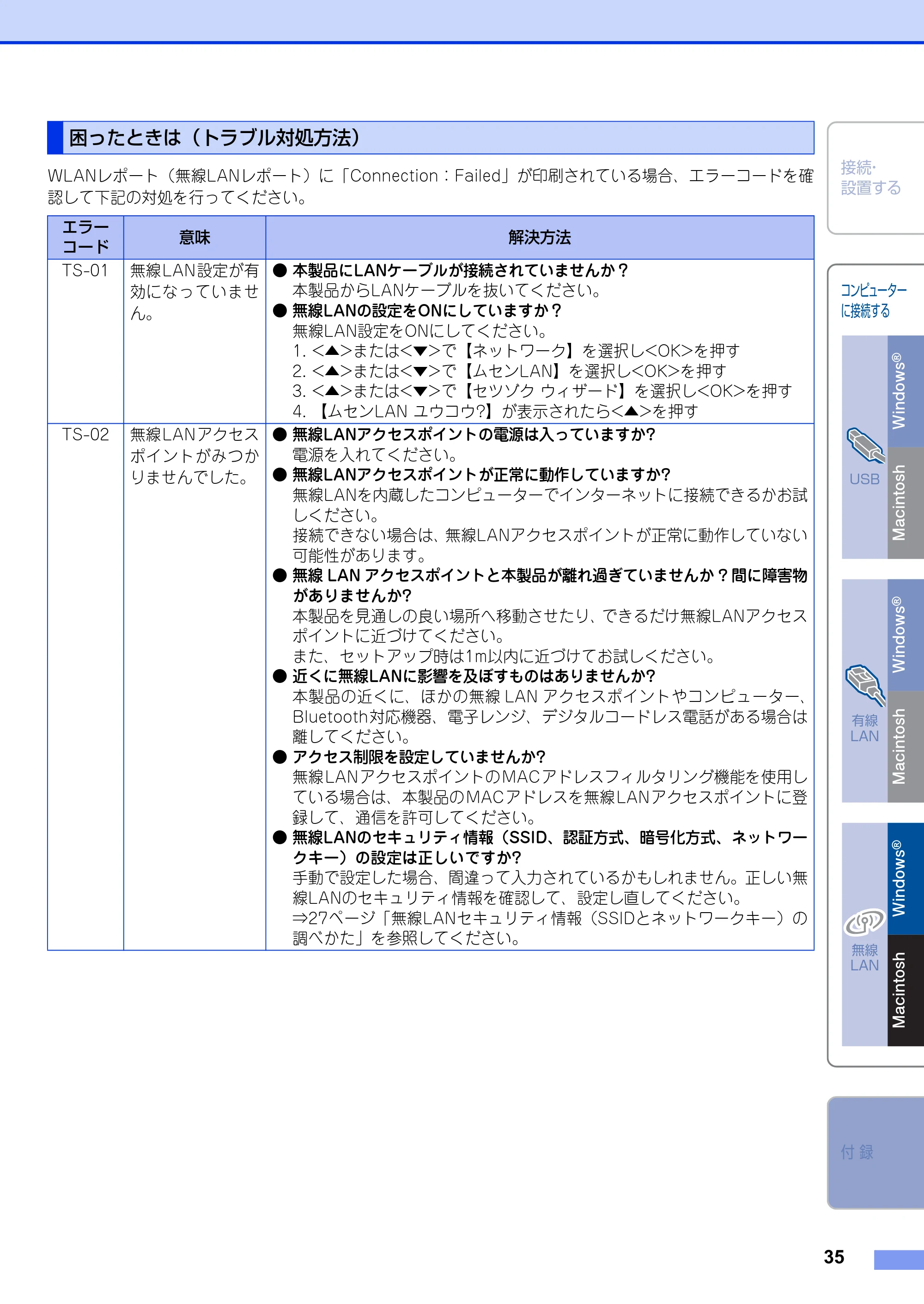Click the 意味 column header
Viewport: 924px width, 1304px height.
pos(195,237)
